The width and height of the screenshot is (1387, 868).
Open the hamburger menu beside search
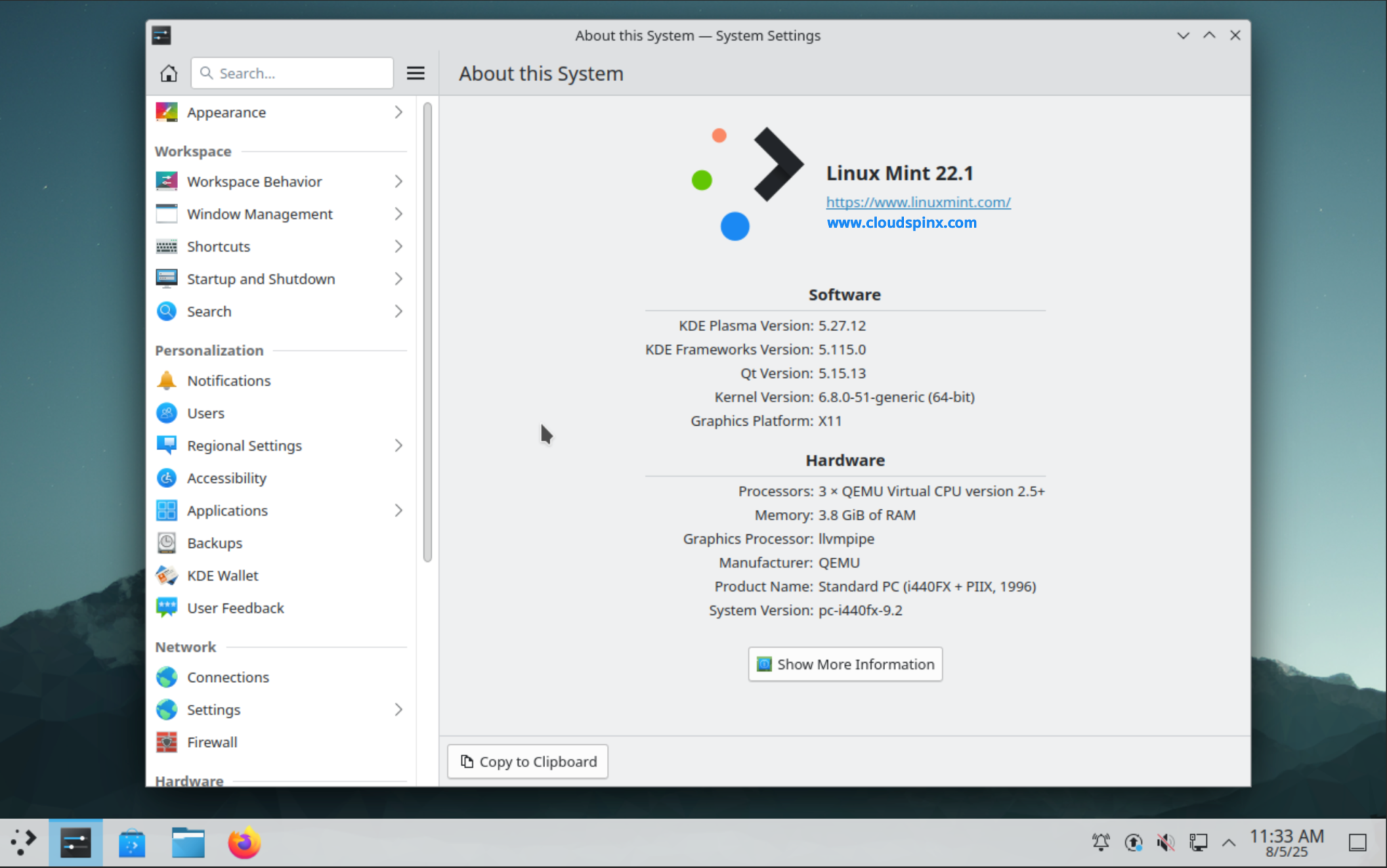[x=415, y=72]
